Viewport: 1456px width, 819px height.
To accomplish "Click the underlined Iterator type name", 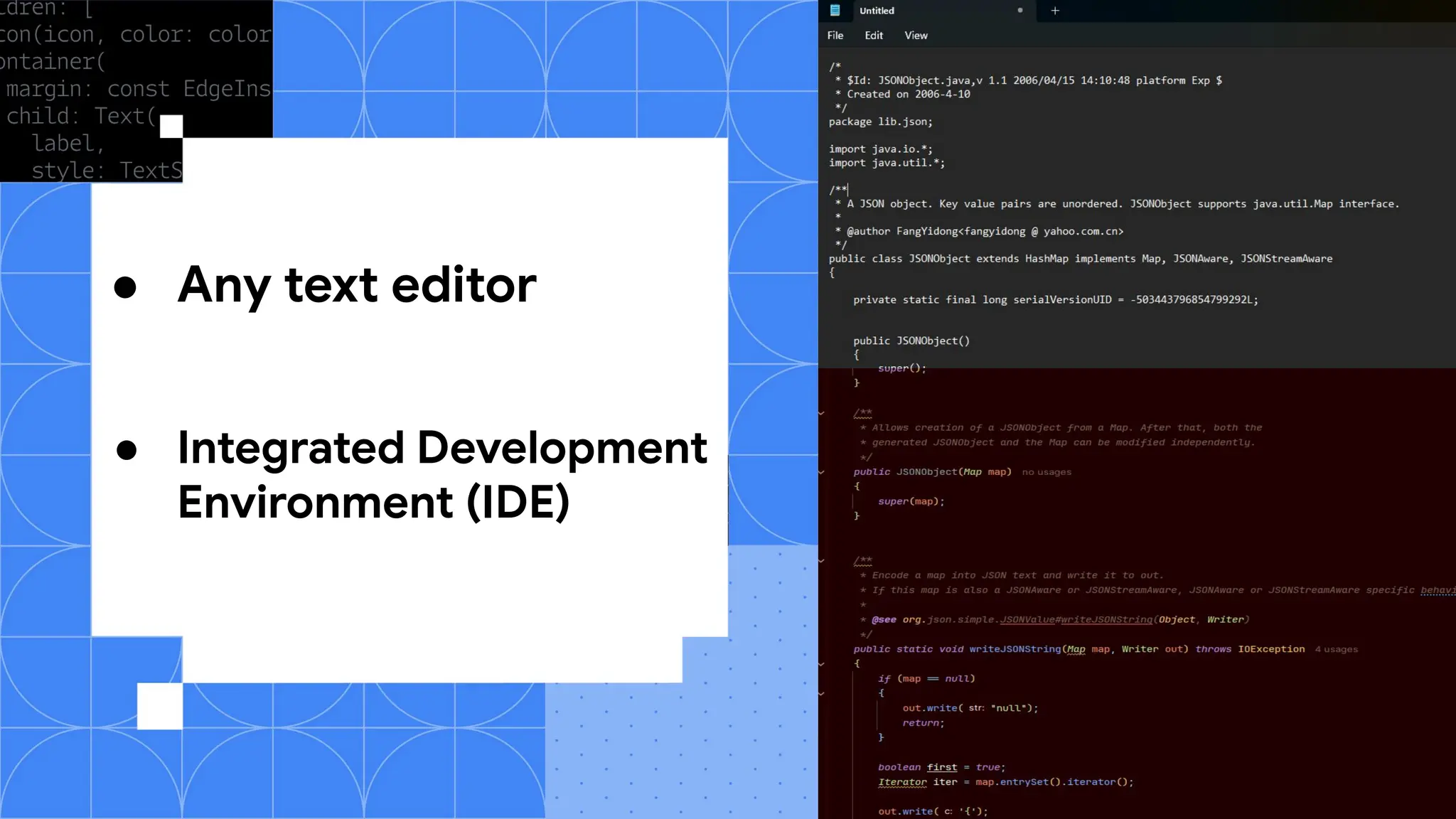I will tap(902, 782).
